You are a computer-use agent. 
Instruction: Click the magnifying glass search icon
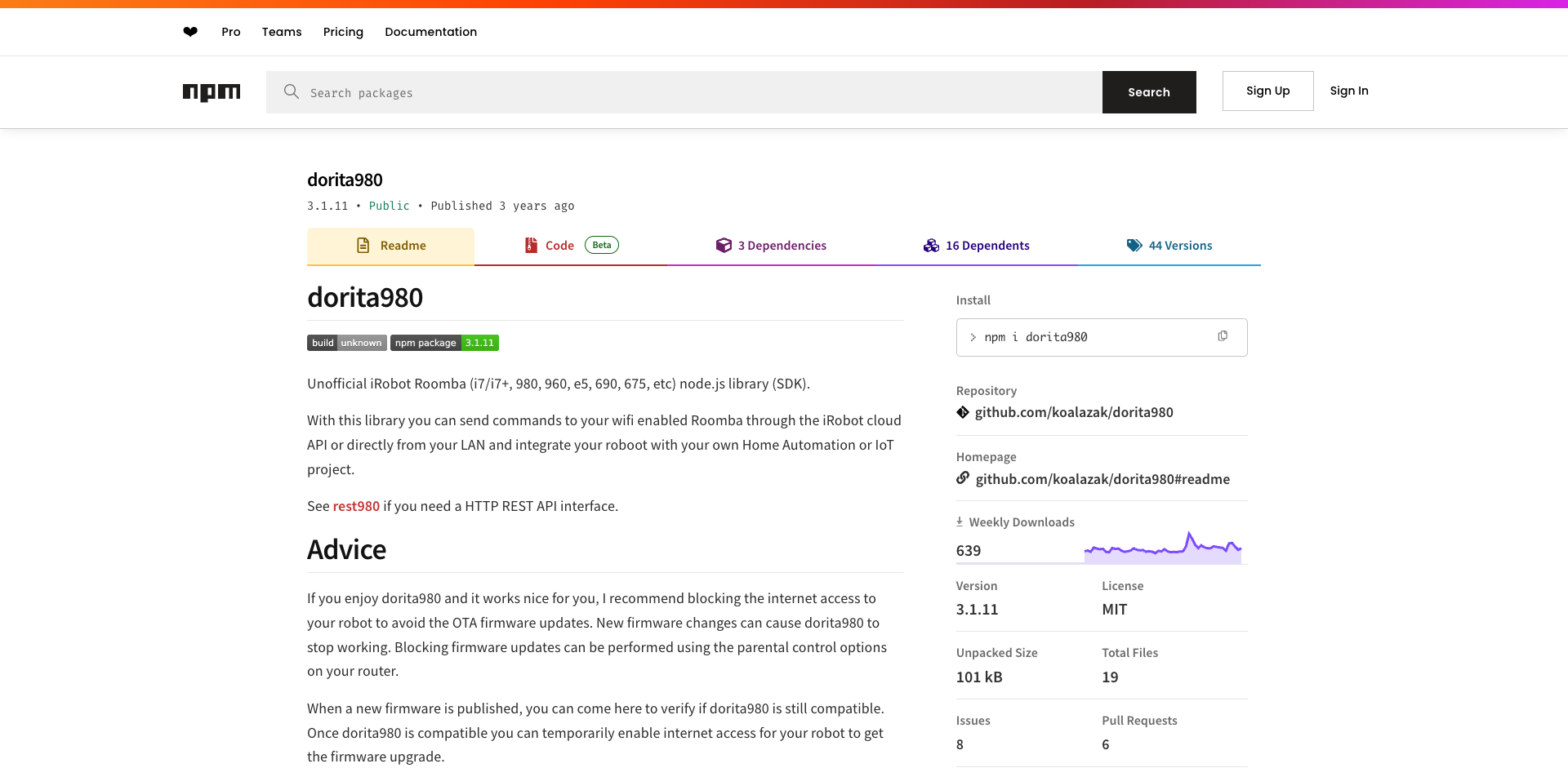[291, 91]
